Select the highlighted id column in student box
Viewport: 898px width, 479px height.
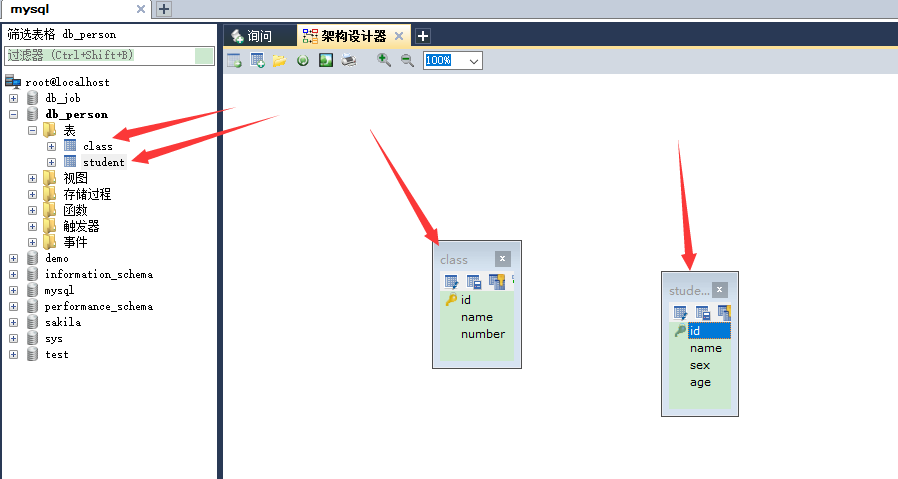click(709, 331)
